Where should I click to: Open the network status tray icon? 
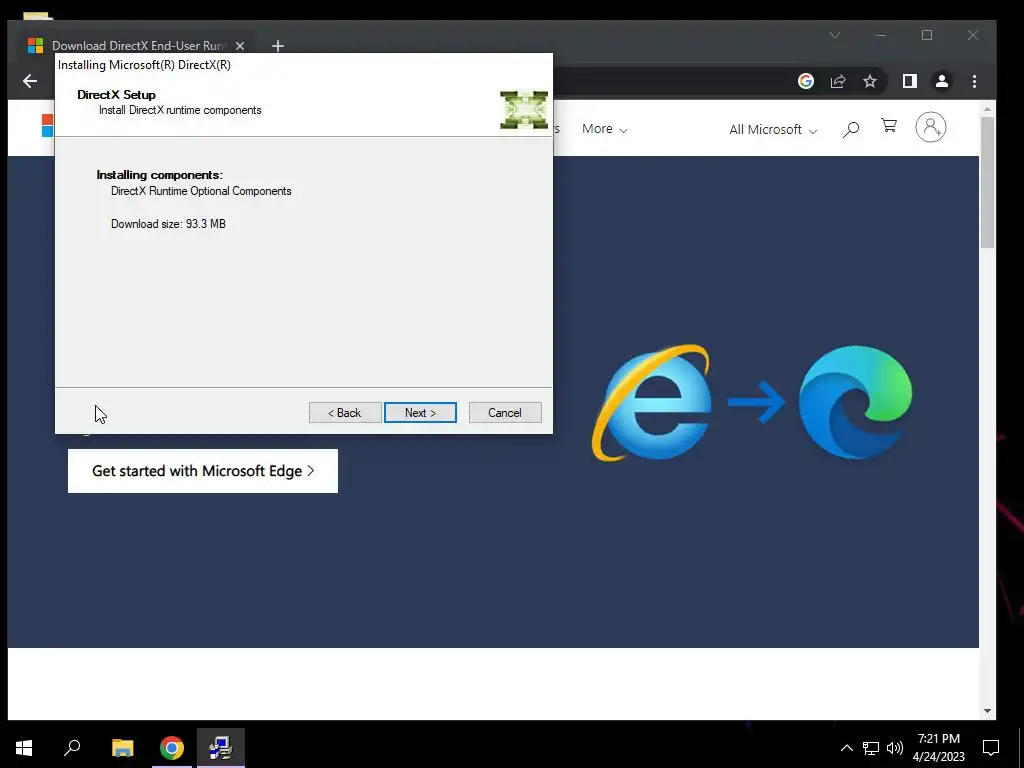[x=871, y=748]
